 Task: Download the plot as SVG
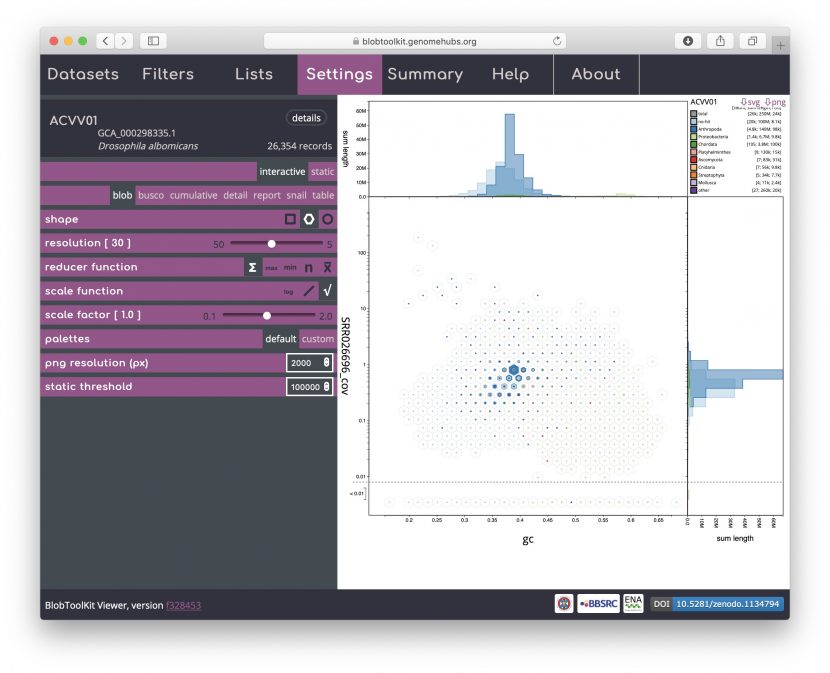point(749,102)
